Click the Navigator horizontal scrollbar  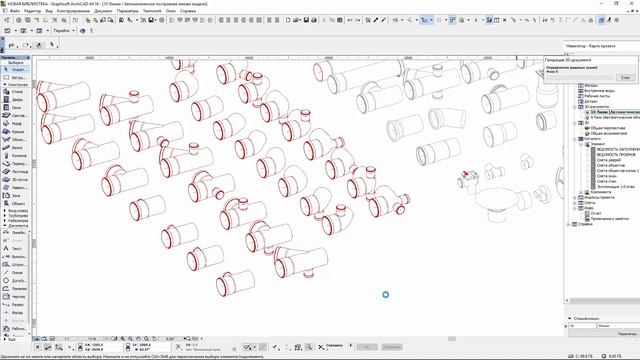pos(603,300)
